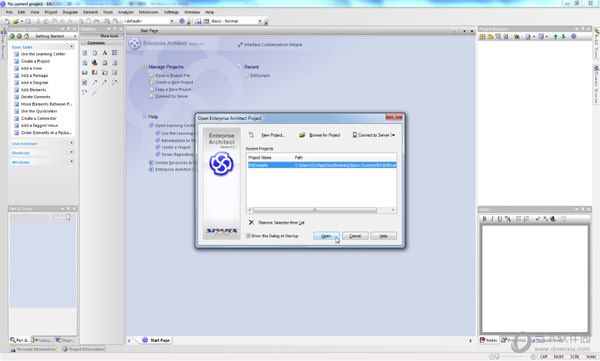Screen dimensions: 600x361
Task: Toggle Show this Dialog at Startup checkbox
Action: click(x=248, y=236)
